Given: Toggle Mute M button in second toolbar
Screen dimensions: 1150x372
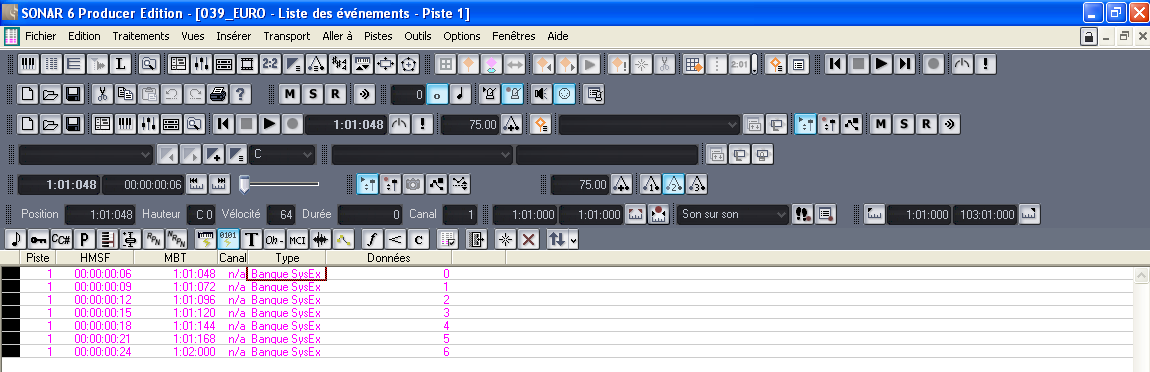Looking at the screenshot, I should point(290,94).
